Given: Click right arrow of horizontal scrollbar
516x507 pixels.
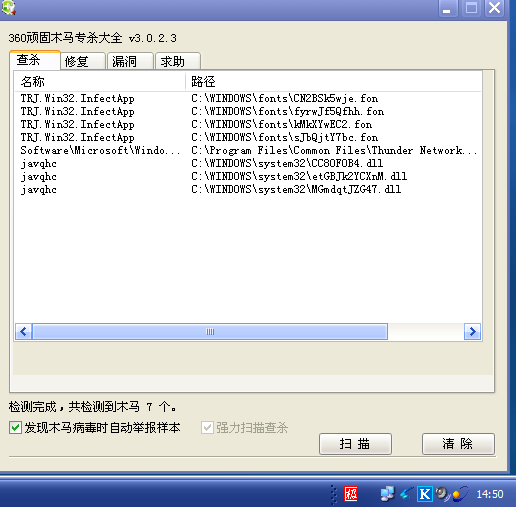Looking at the screenshot, I should point(472,331).
